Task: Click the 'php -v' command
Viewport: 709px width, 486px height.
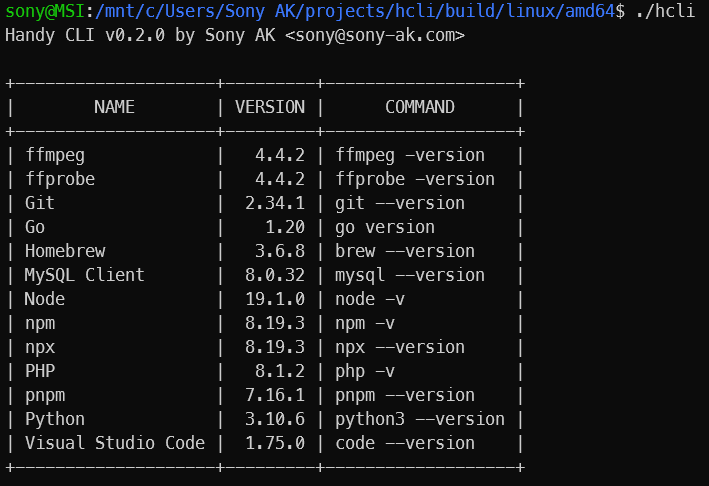Action: point(365,372)
